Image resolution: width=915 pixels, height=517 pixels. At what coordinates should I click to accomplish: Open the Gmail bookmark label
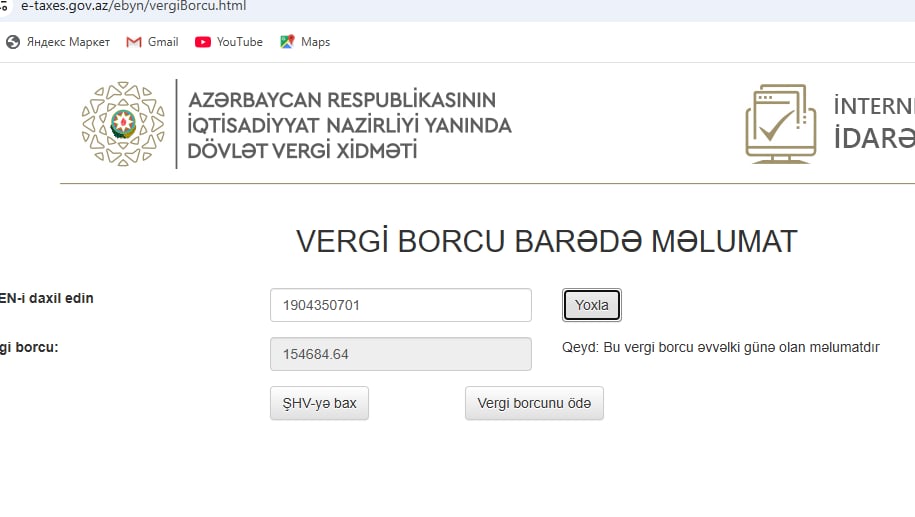pyautogui.click(x=163, y=42)
